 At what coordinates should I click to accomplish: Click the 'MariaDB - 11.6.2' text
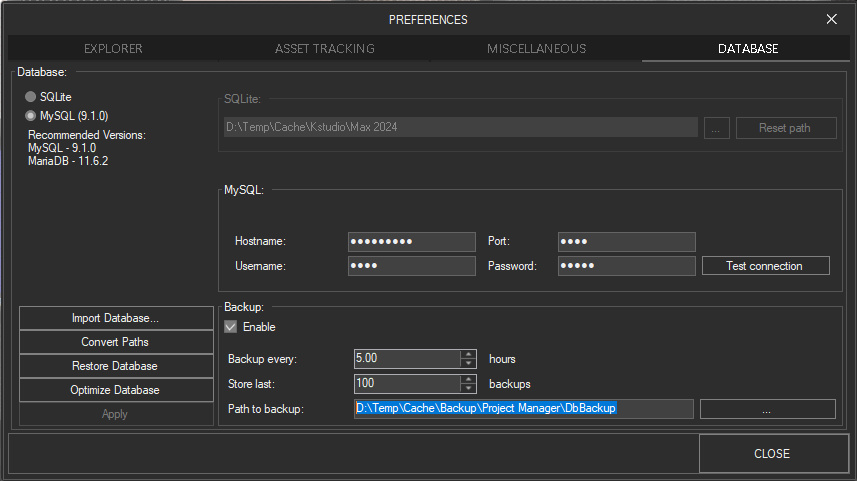(x=68, y=161)
